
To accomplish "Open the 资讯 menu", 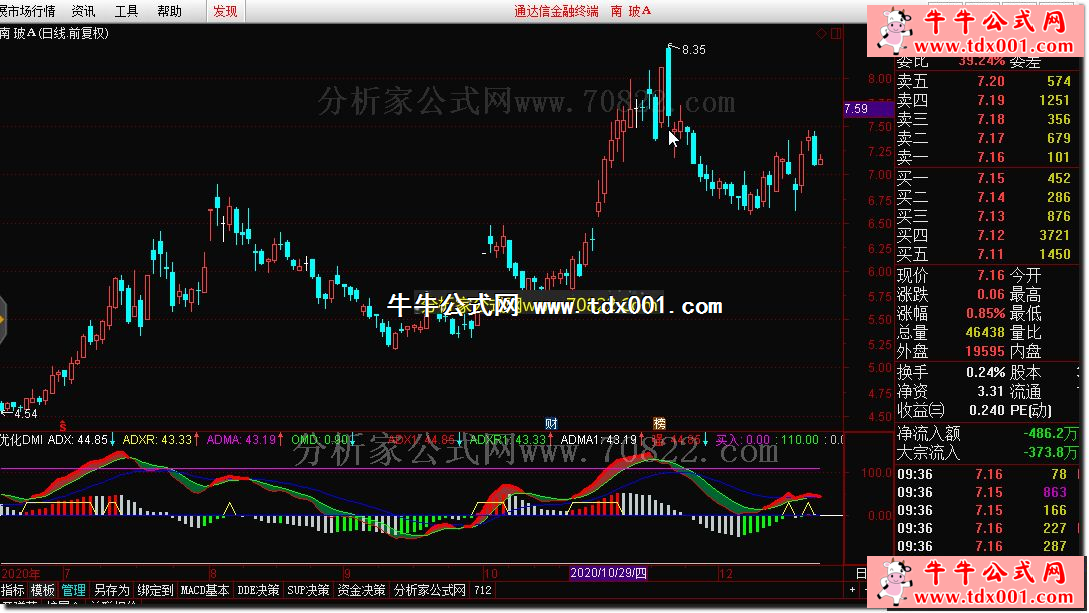I will click(83, 11).
